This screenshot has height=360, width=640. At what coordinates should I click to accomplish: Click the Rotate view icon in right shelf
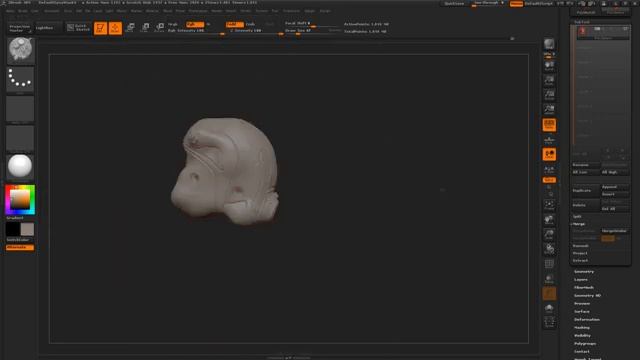coord(549,249)
